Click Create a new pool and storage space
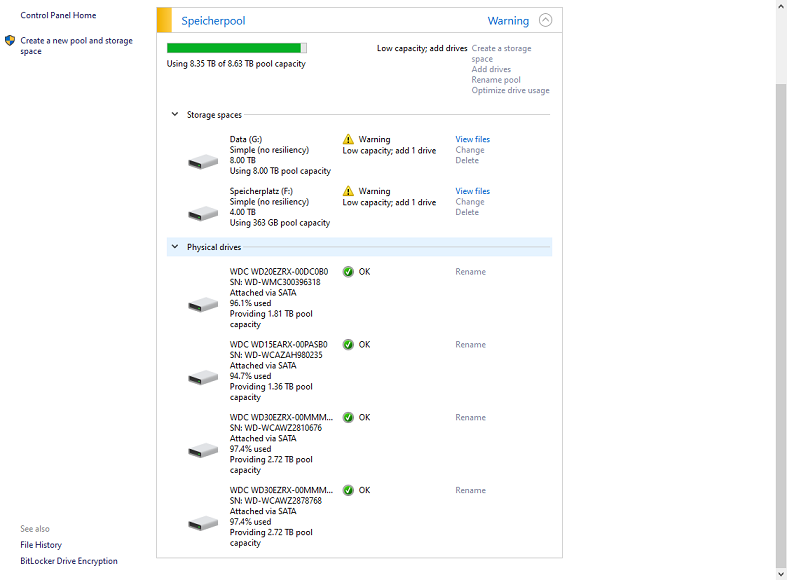Image resolution: width=787 pixels, height=580 pixels. pos(76,46)
